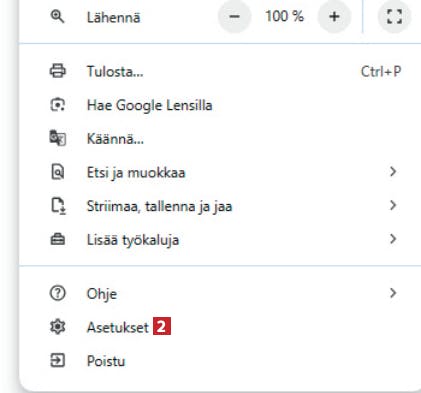Click the printer icon beside Tulosta
This screenshot has width=421, height=393.
[58, 71]
